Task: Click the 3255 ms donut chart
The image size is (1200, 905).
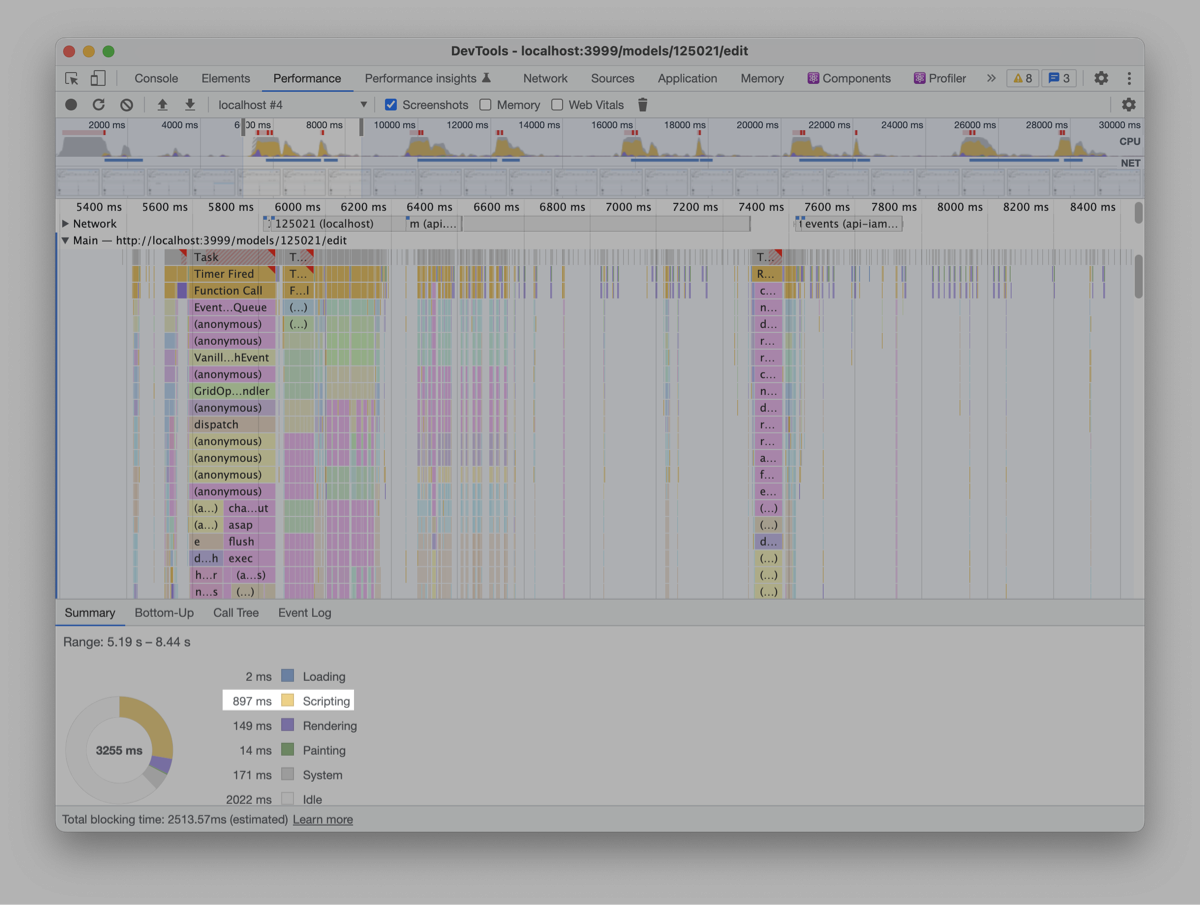Action: 119,750
